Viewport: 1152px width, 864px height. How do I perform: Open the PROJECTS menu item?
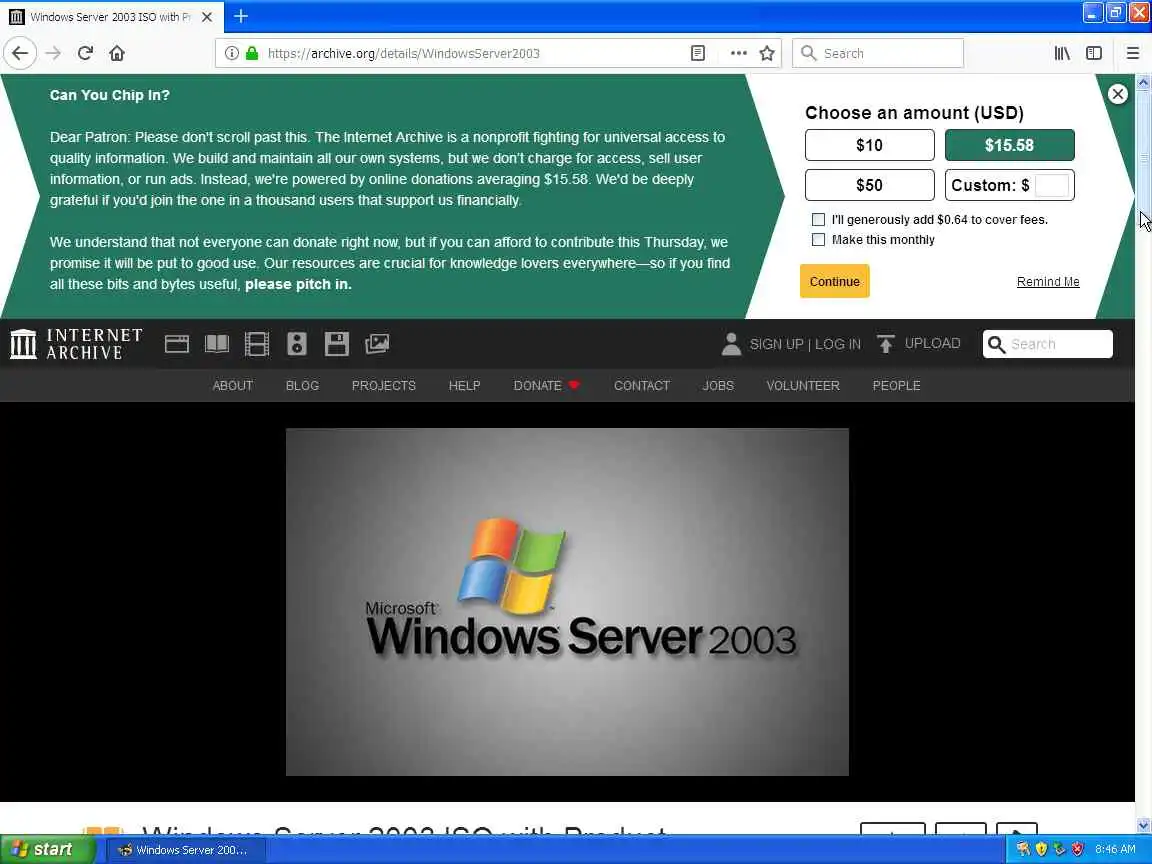click(x=384, y=386)
